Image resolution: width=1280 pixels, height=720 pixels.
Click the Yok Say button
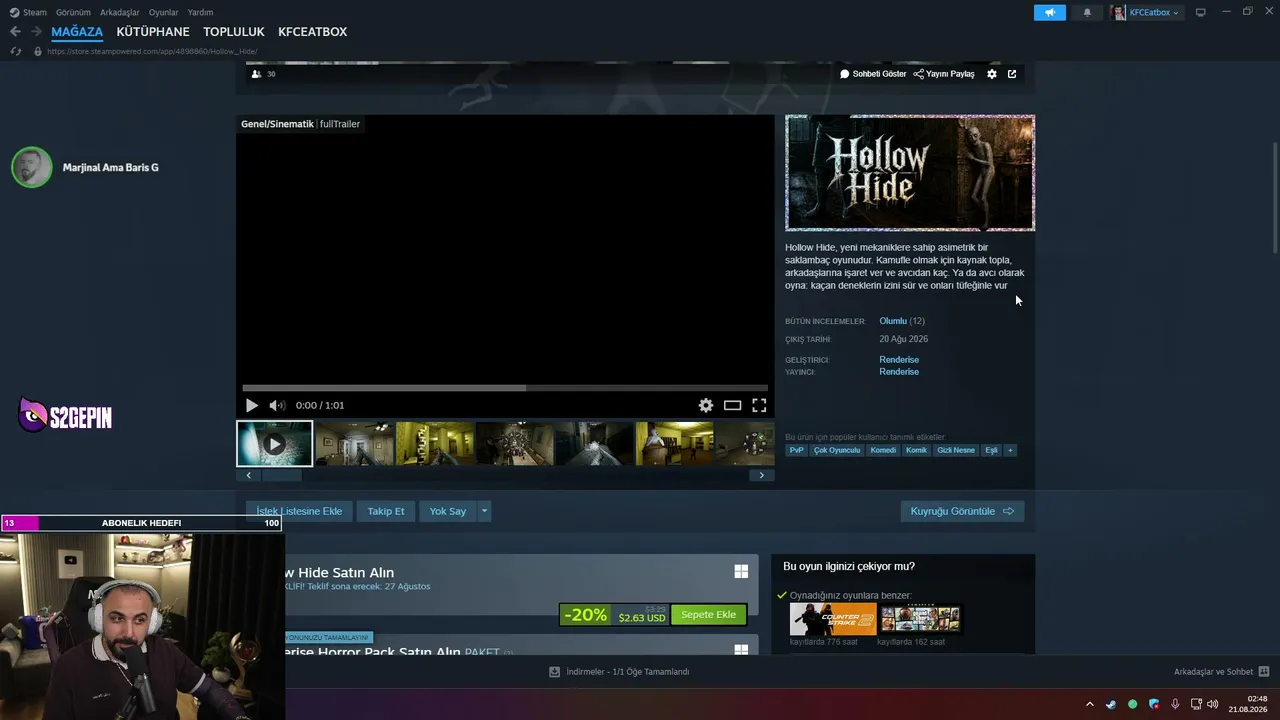click(x=448, y=511)
